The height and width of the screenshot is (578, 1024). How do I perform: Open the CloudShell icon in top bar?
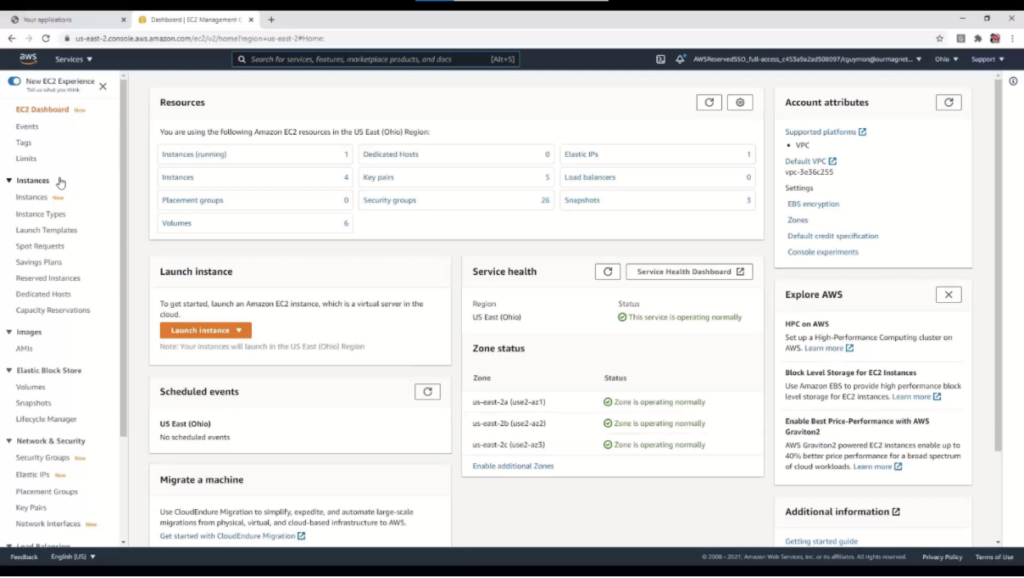pos(660,59)
